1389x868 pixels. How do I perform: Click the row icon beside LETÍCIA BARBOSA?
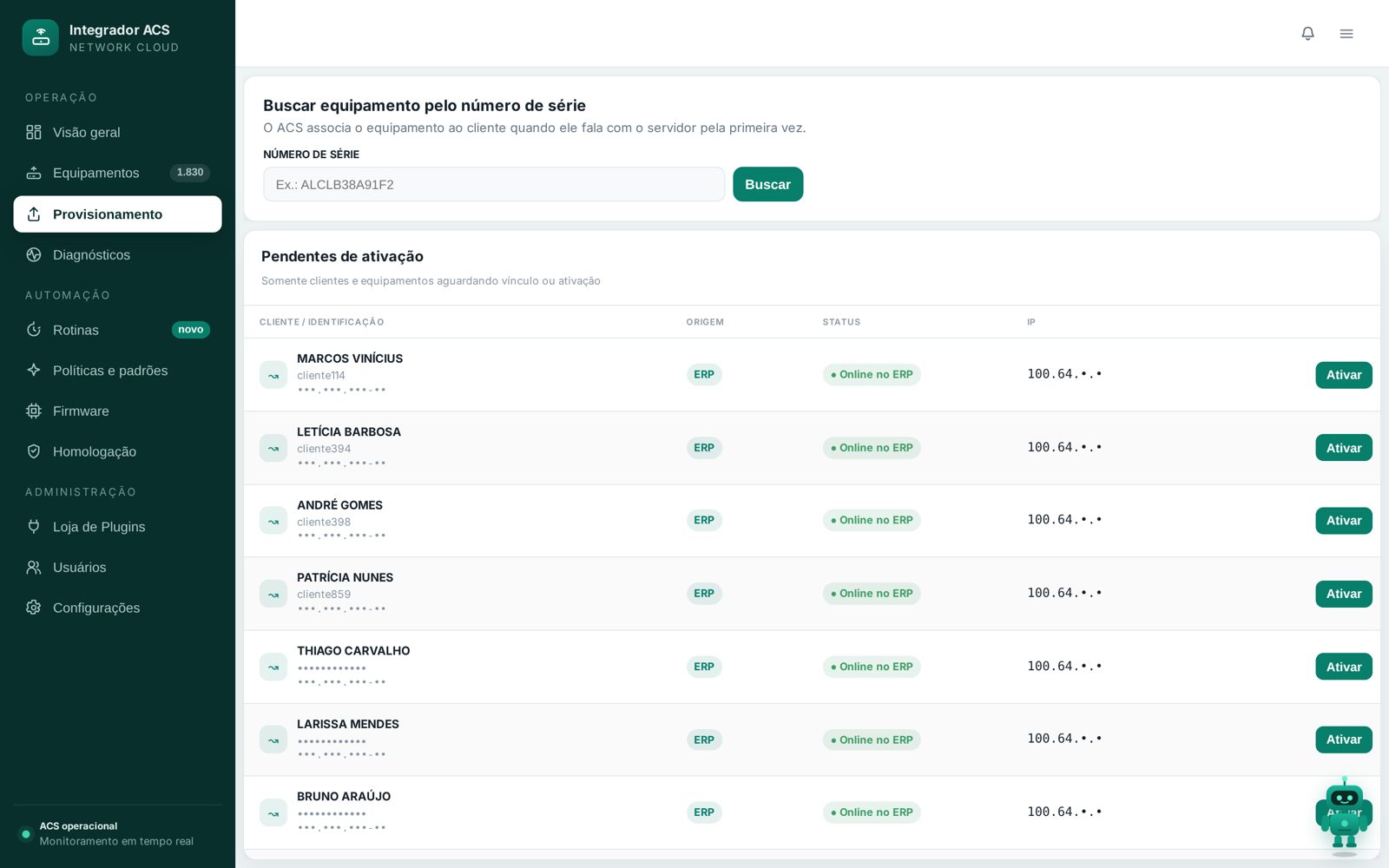pyautogui.click(x=273, y=448)
